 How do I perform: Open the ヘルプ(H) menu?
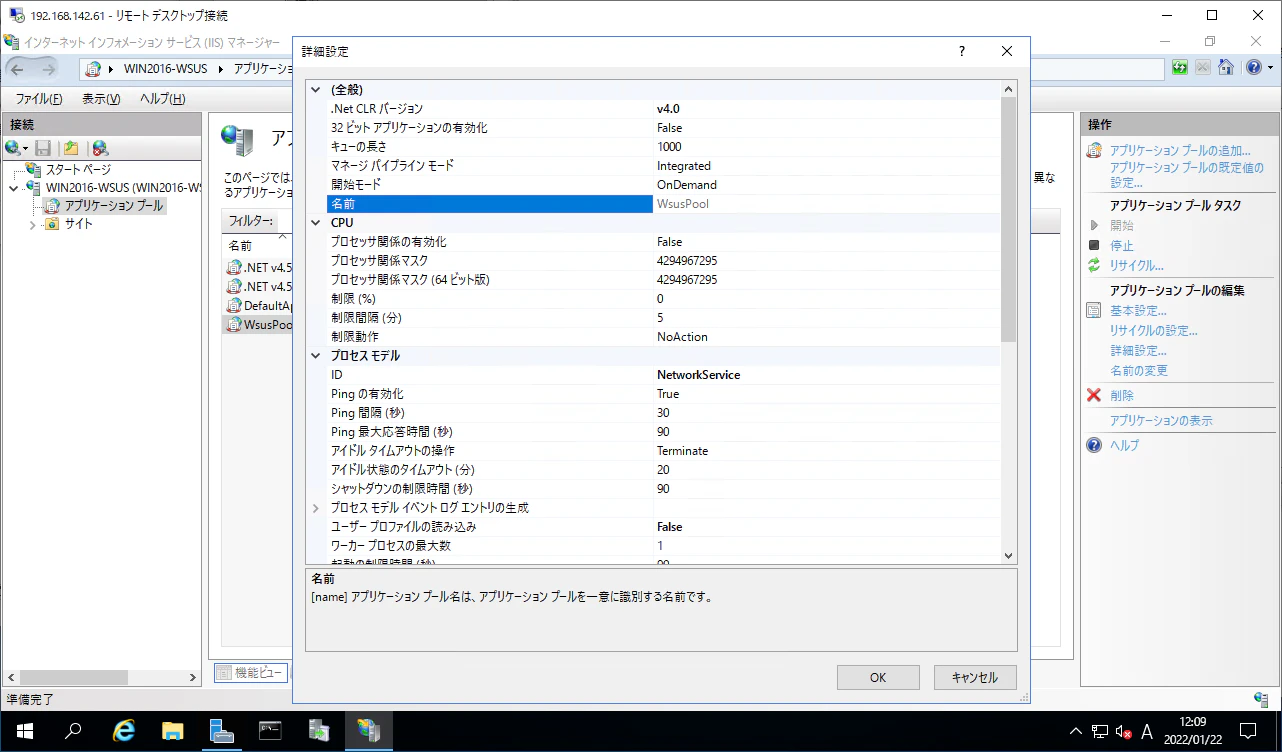point(163,99)
